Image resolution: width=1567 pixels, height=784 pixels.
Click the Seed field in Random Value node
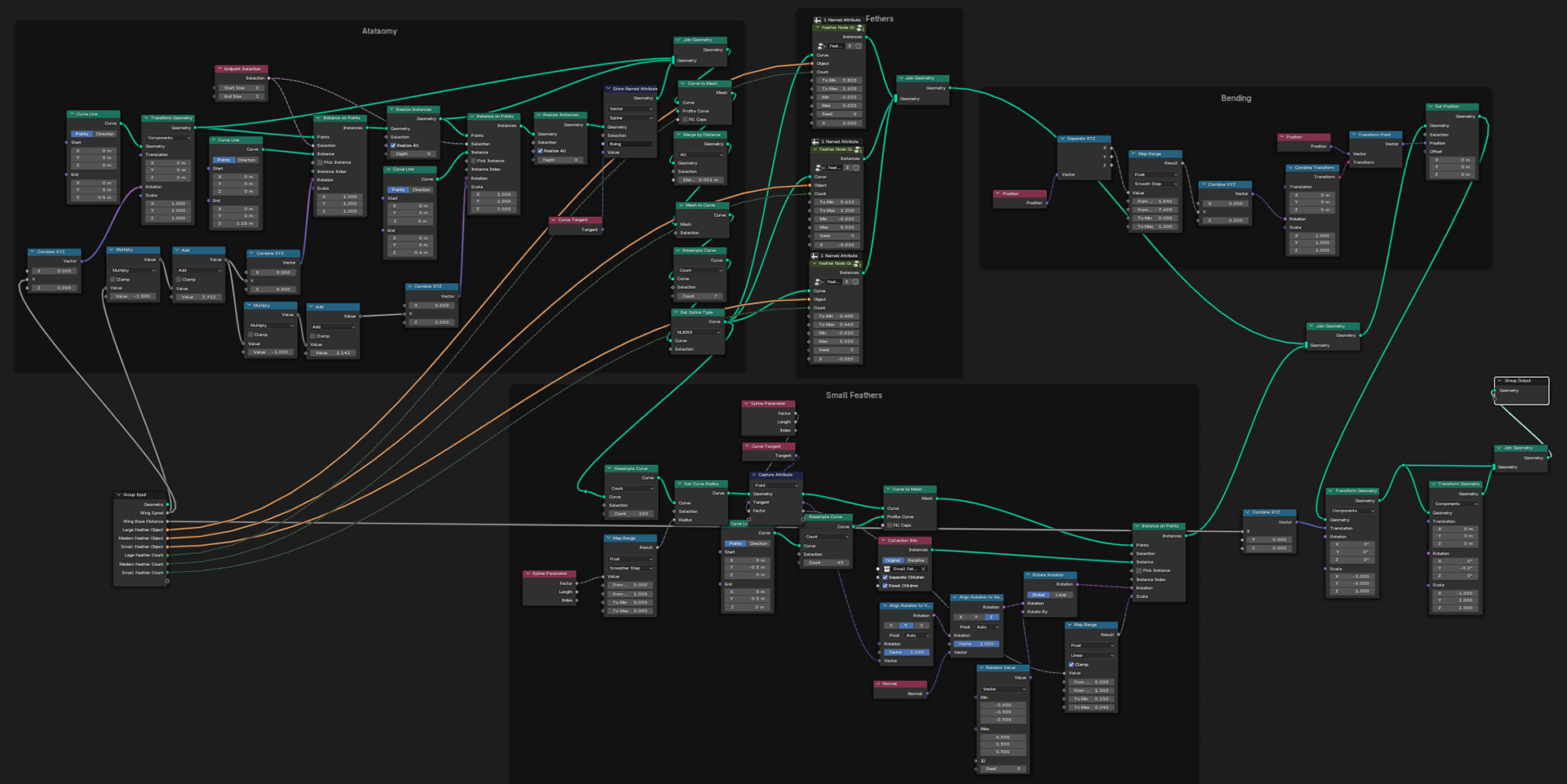click(1004, 768)
